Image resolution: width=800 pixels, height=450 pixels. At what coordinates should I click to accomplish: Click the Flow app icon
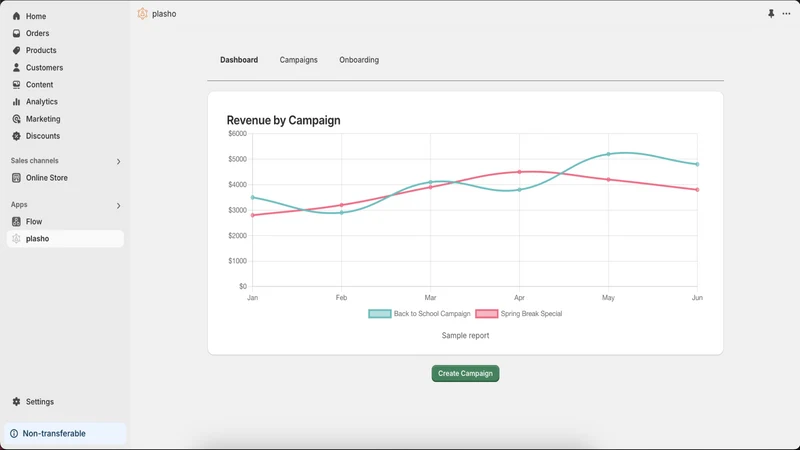[16, 221]
